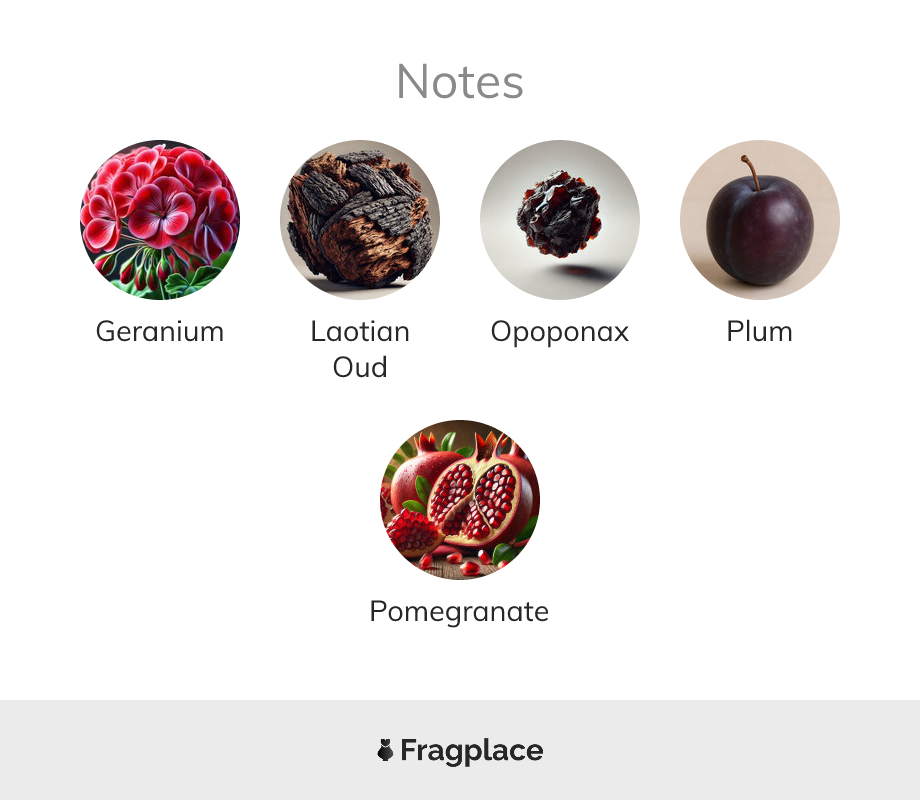
Task: Click the Plum label text
Action: click(760, 332)
